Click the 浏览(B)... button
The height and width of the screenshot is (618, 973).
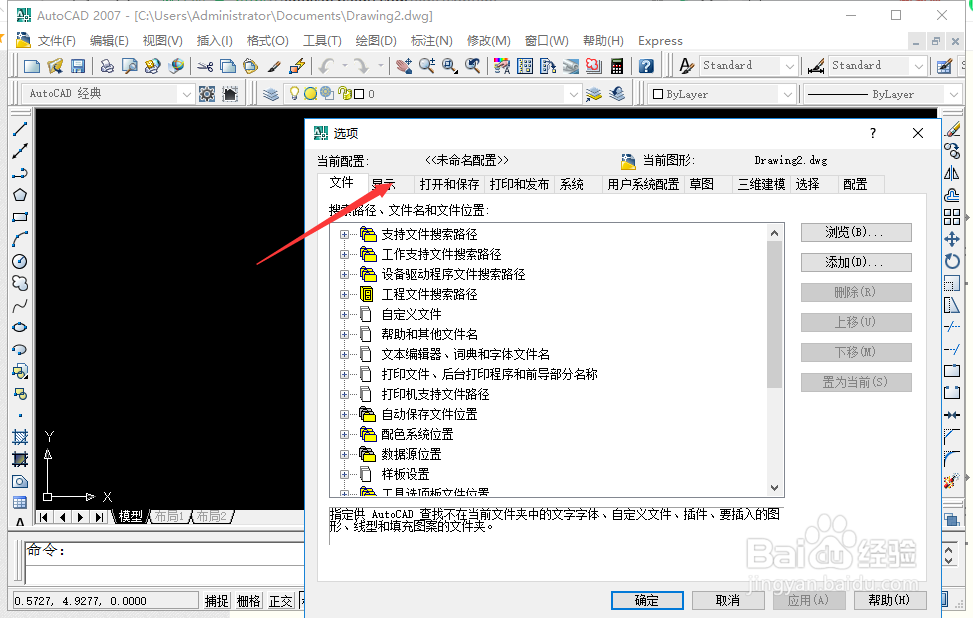856,232
